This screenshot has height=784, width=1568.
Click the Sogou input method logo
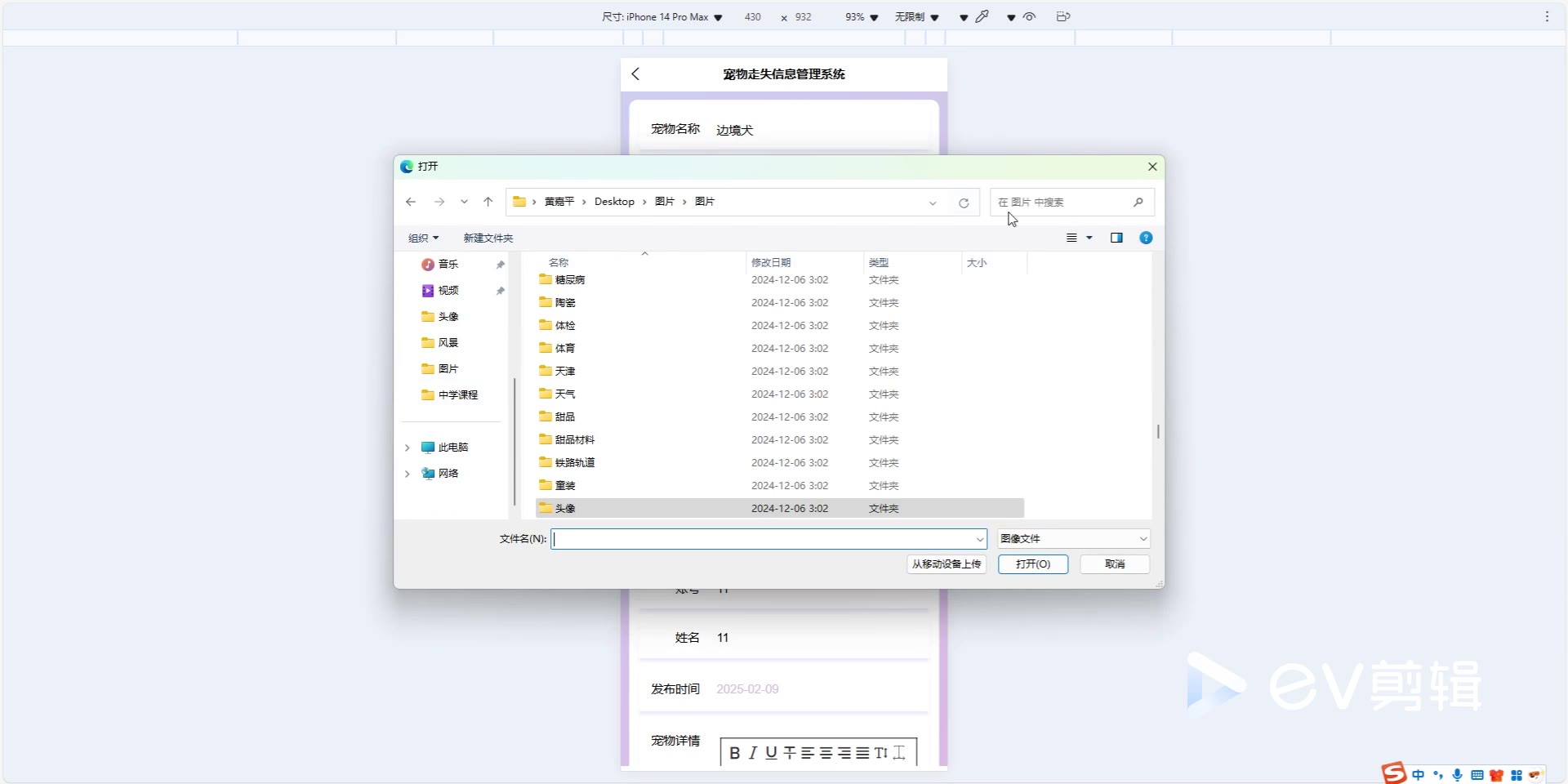[1393, 773]
